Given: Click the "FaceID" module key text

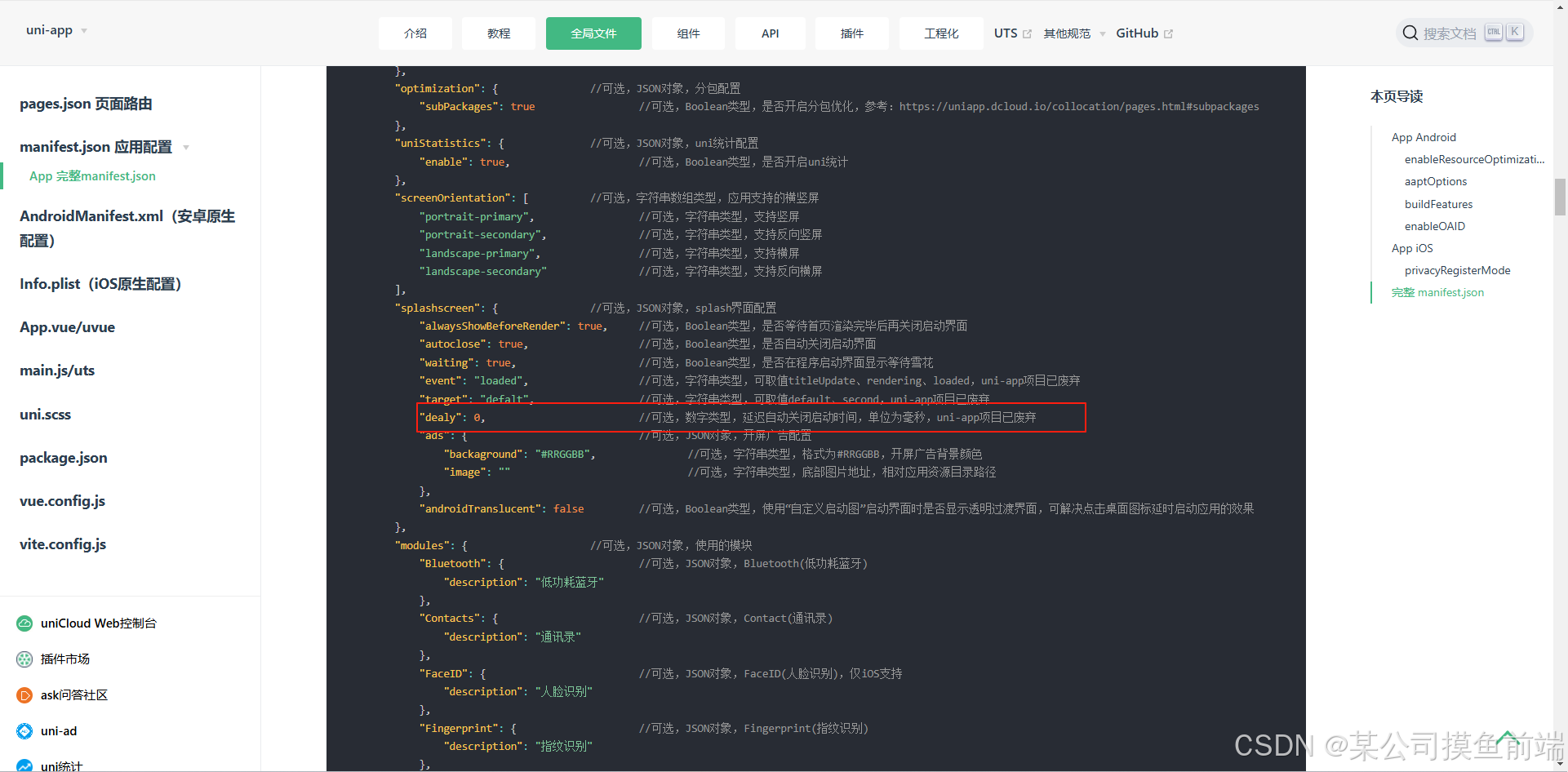Looking at the screenshot, I should coord(444,674).
